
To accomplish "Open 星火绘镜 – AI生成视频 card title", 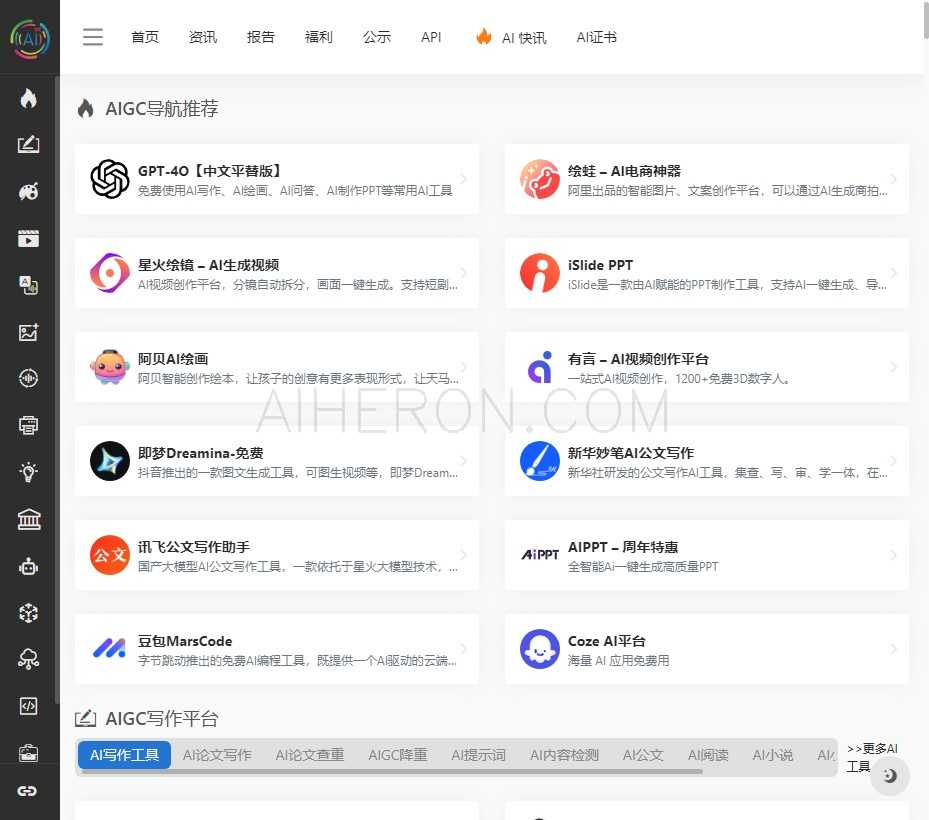I will click(x=209, y=265).
